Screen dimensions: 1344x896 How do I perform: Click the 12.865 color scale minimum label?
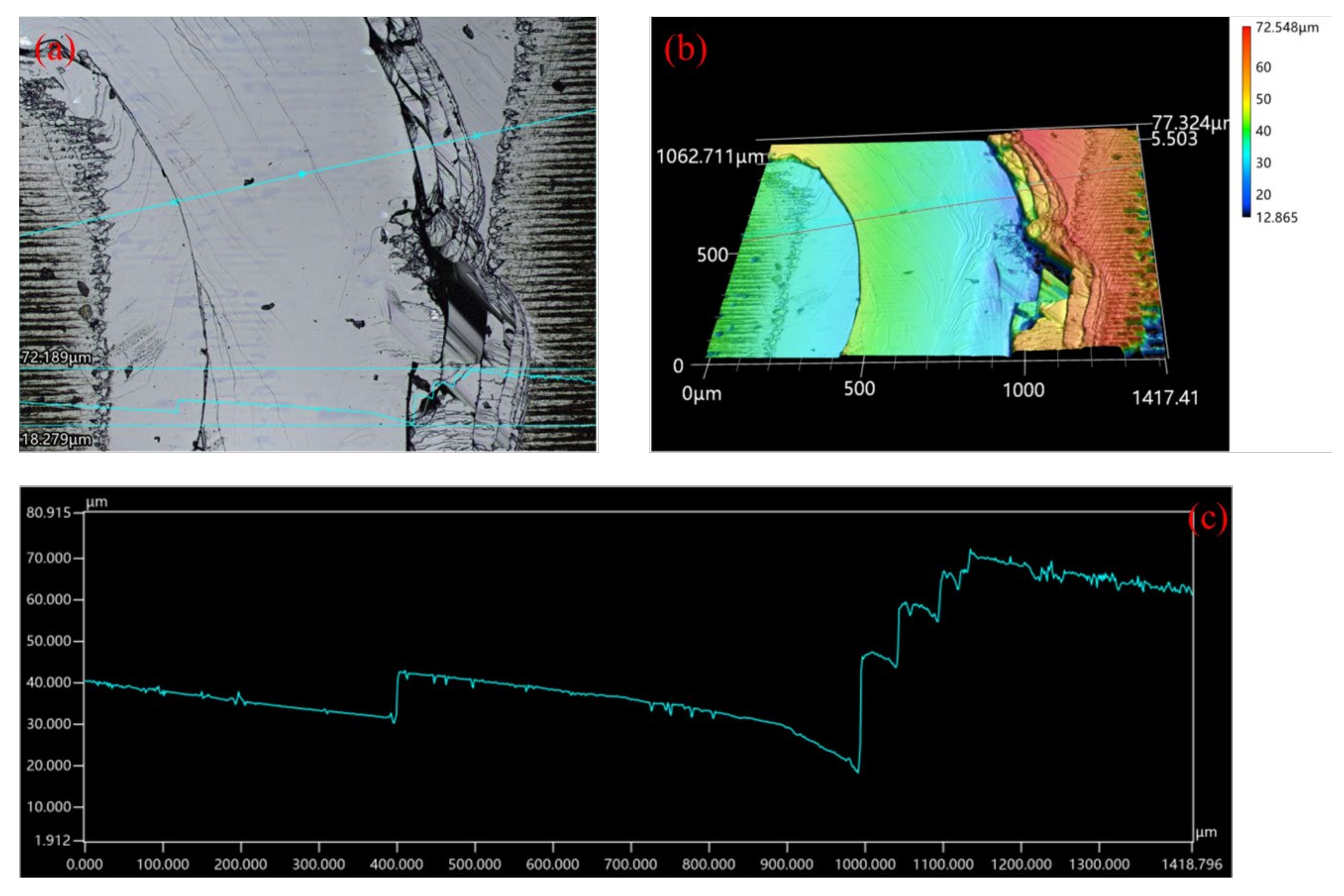tap(1277, 218)
